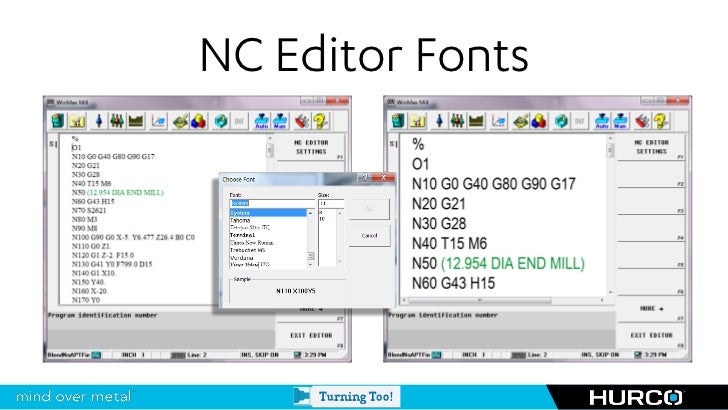This screenshot has width=728, height=410.
Task: Close the Choose Font dialog
Action: click(384, 177)
